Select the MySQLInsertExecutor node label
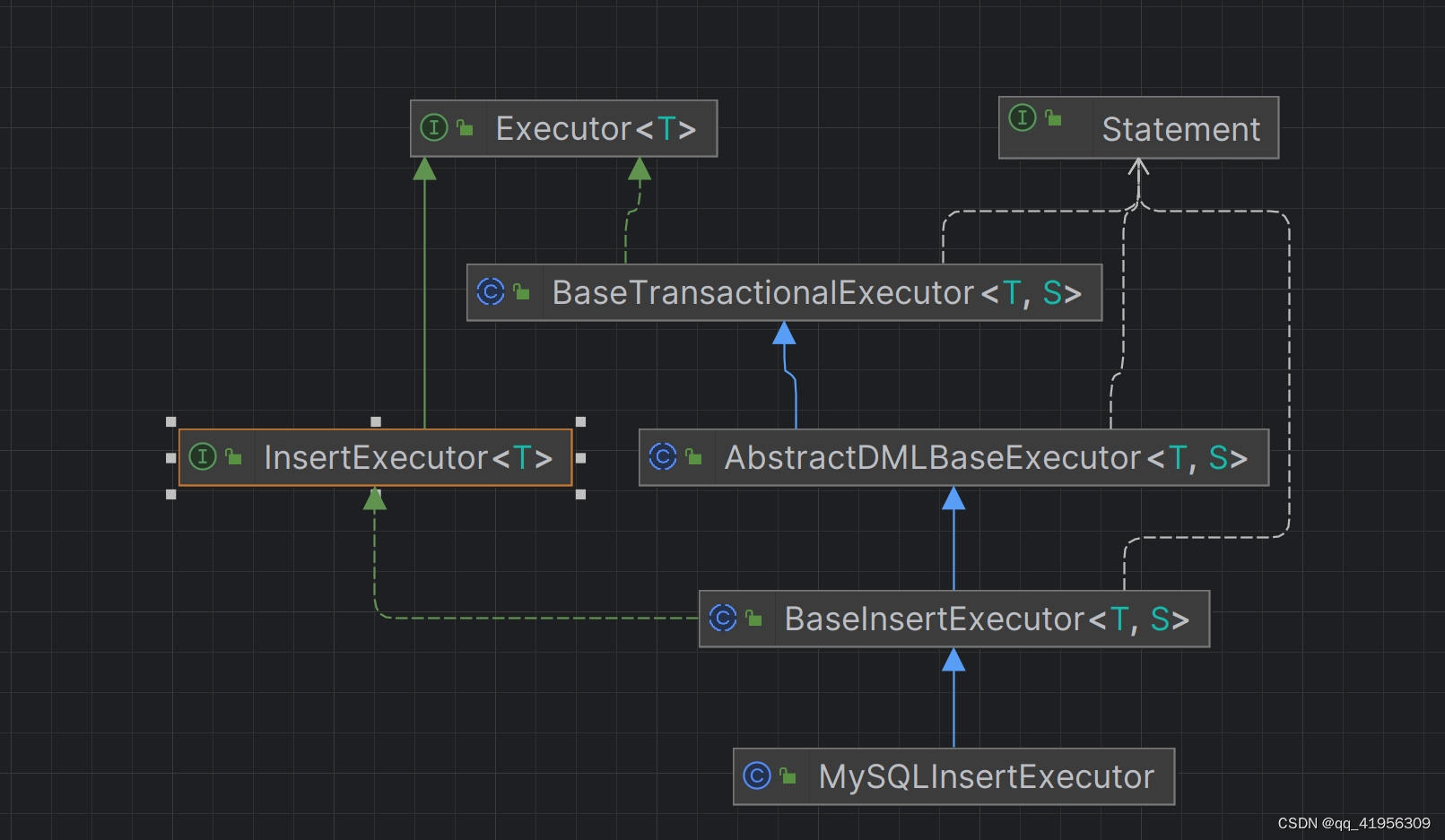The height and width of the screenshot is (840, 1445). 987,777
